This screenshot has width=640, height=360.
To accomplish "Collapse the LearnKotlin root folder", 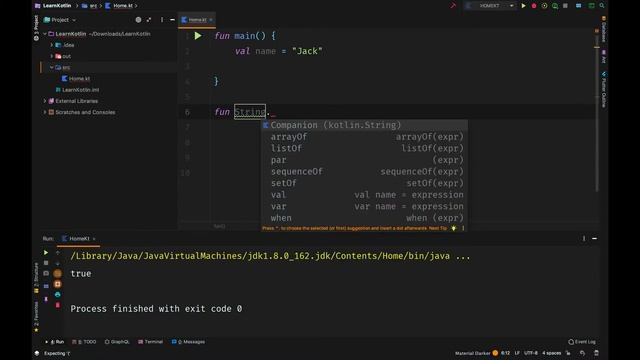I will pos(45,34).
